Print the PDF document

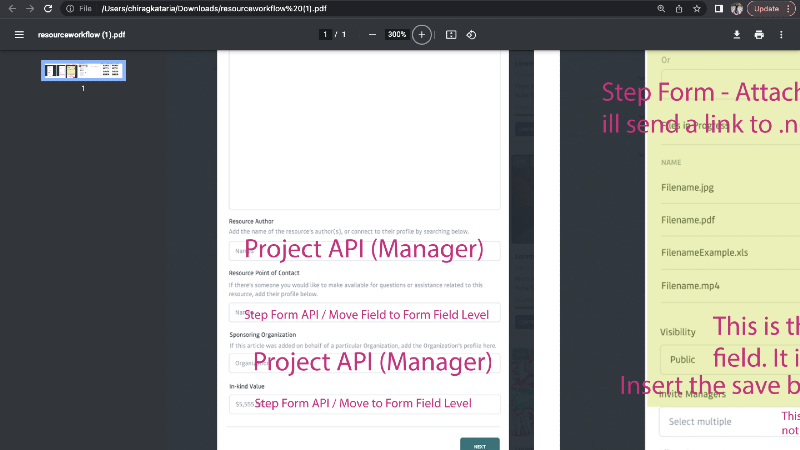pos(759,35)
